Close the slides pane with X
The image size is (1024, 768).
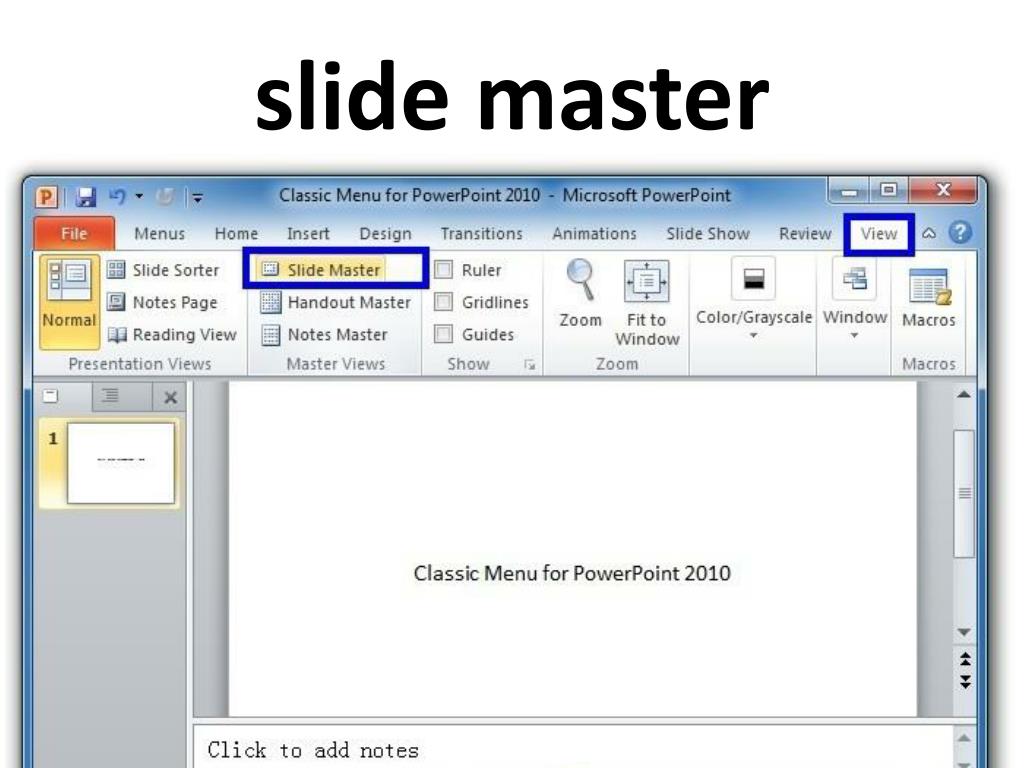point(170,397)
